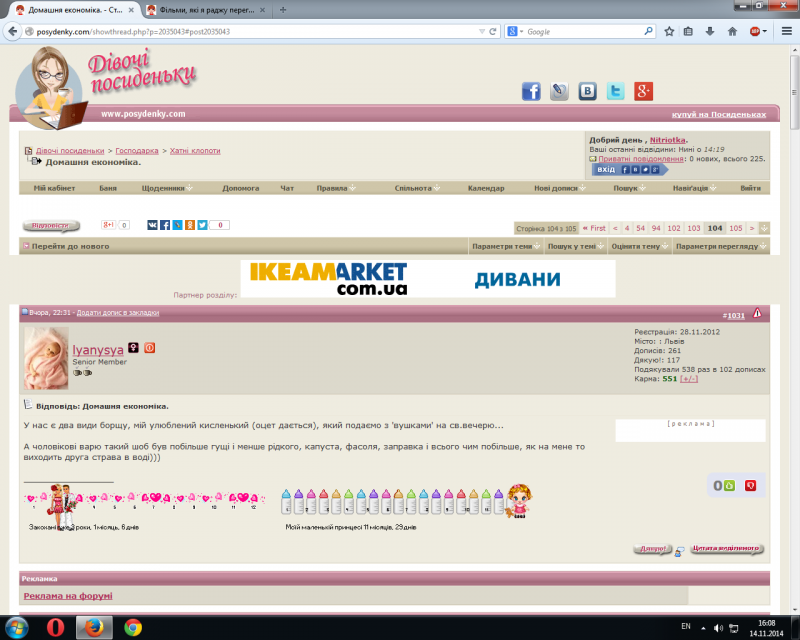Open Firefox downloads arrow icon
This screenshot has width=800, height=640.
(x=710, y=32)
